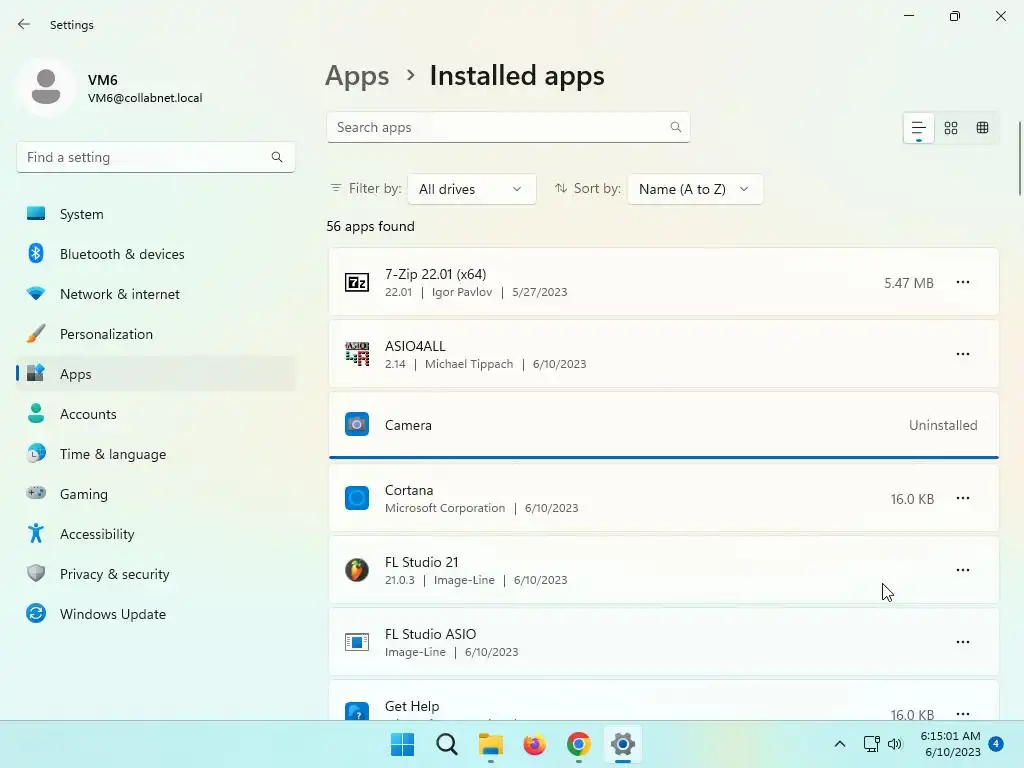Open more options for Cortana

(x=963, y=498)
